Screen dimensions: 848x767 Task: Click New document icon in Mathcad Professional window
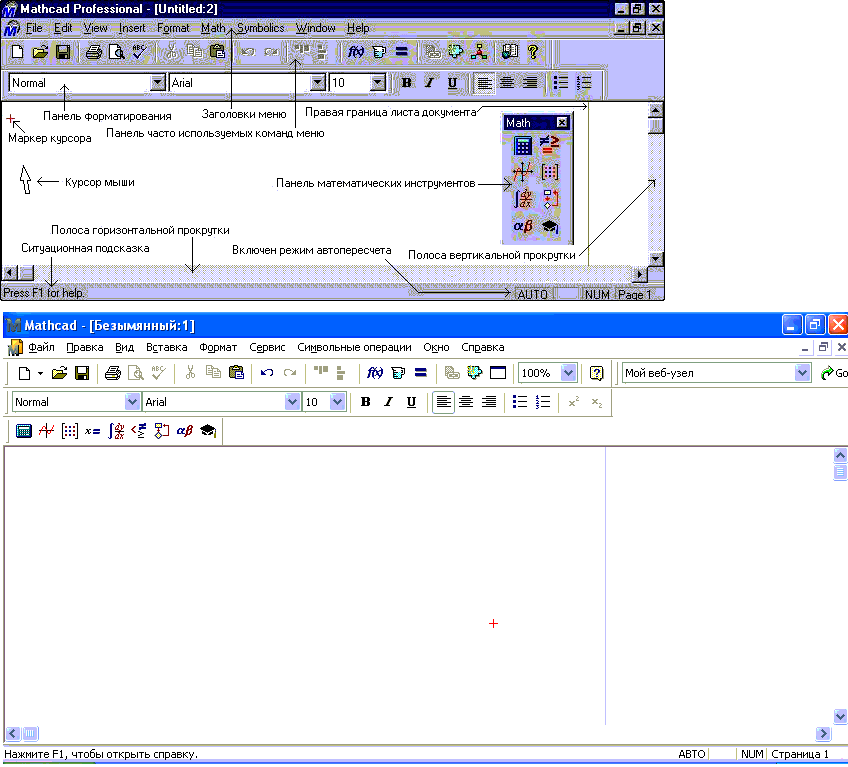click(x=17, y=52)
